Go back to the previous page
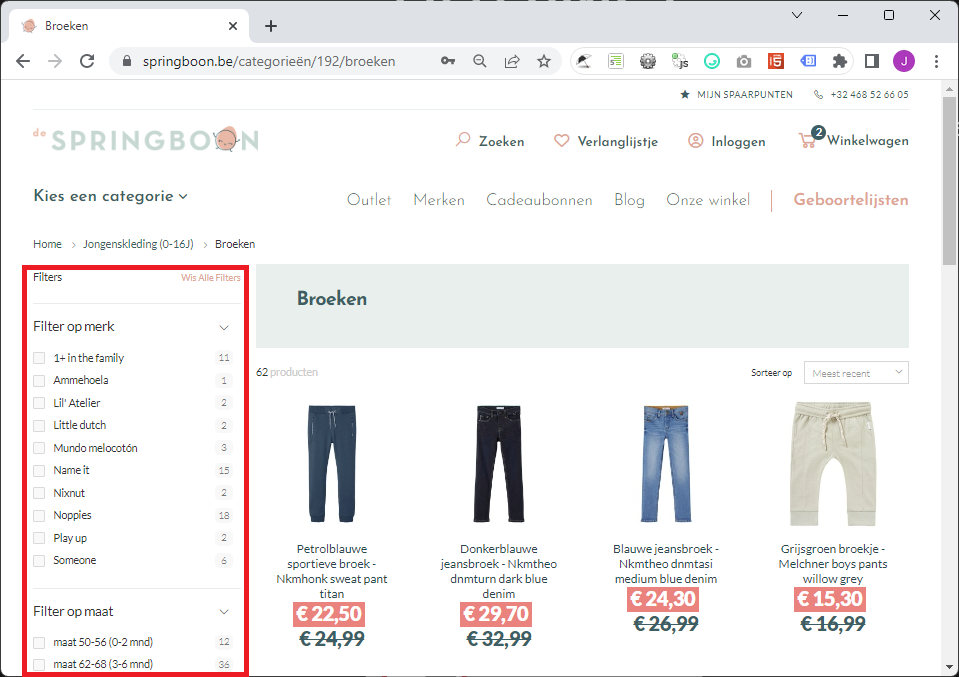 pyautogui.click(x=23, y=61)
